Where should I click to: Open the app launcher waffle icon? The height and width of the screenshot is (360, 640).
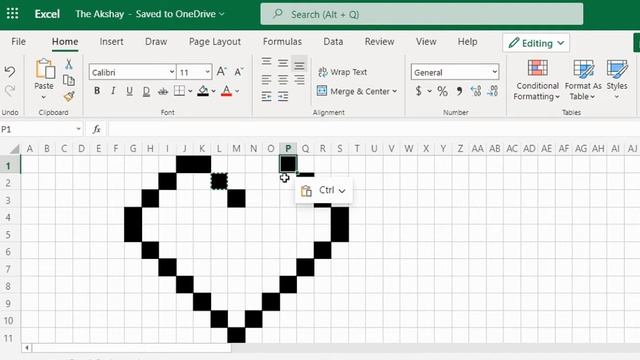pos(12,14)
